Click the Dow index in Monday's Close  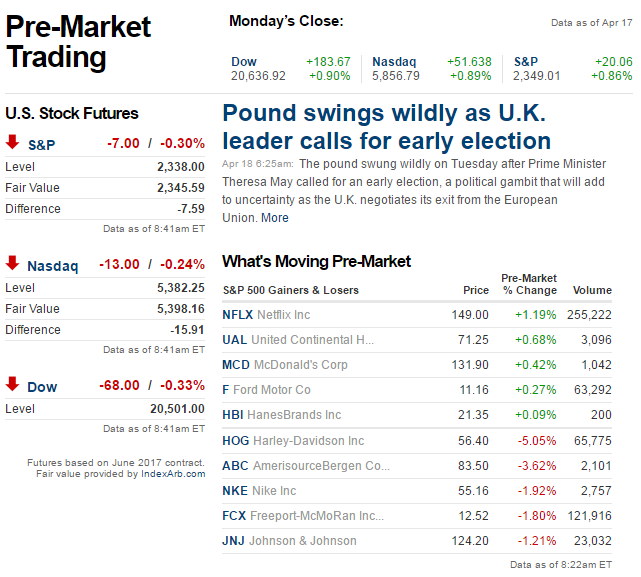pos(244,62)
